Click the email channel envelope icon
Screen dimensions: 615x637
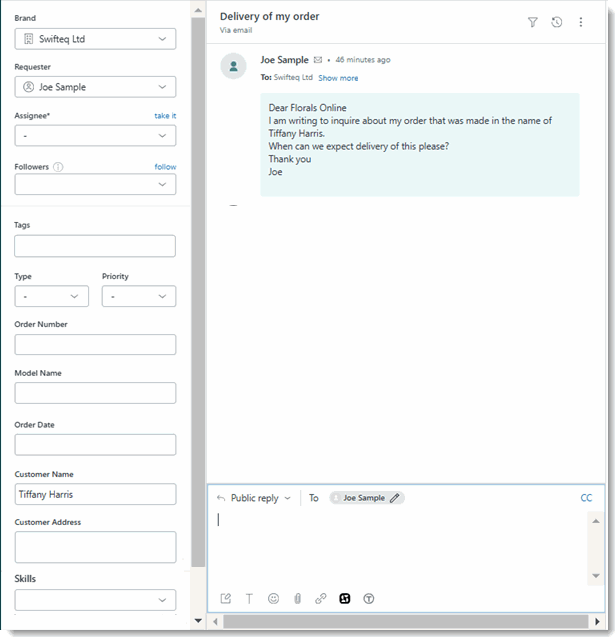[x=318, y=60]
